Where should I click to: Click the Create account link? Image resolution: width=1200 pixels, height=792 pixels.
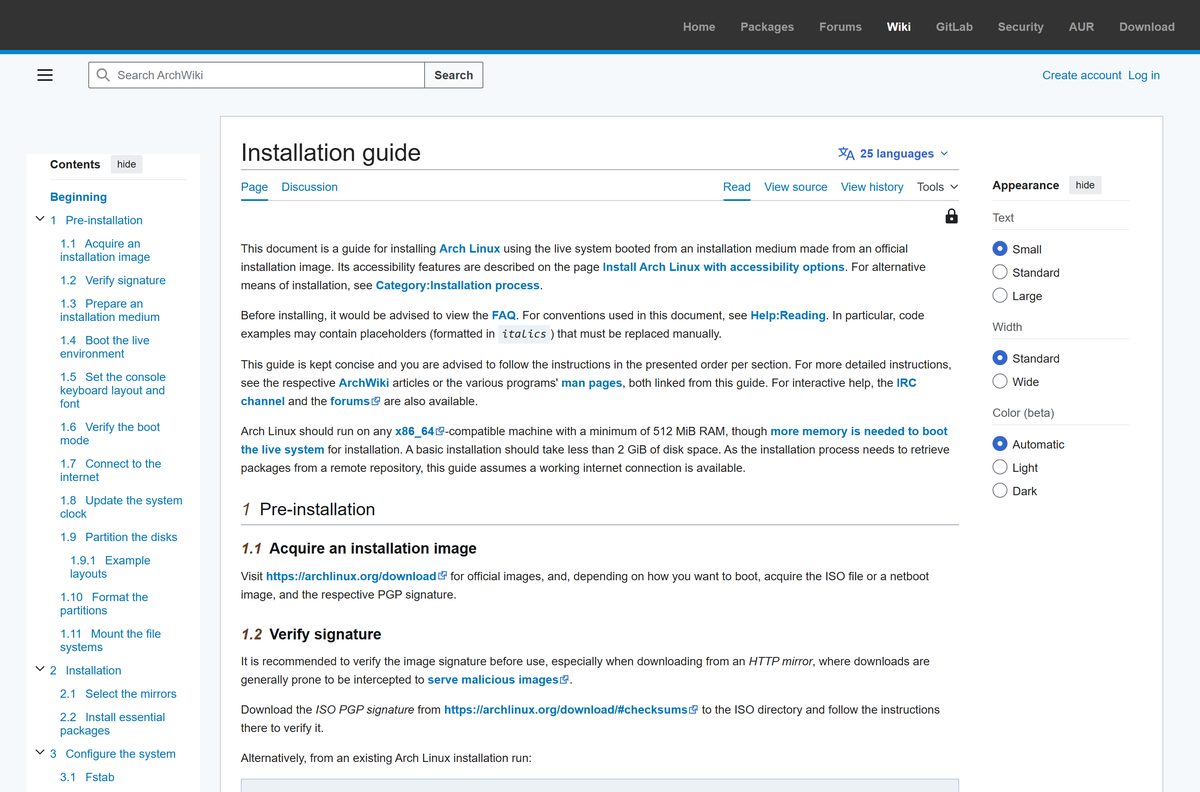1082,75
